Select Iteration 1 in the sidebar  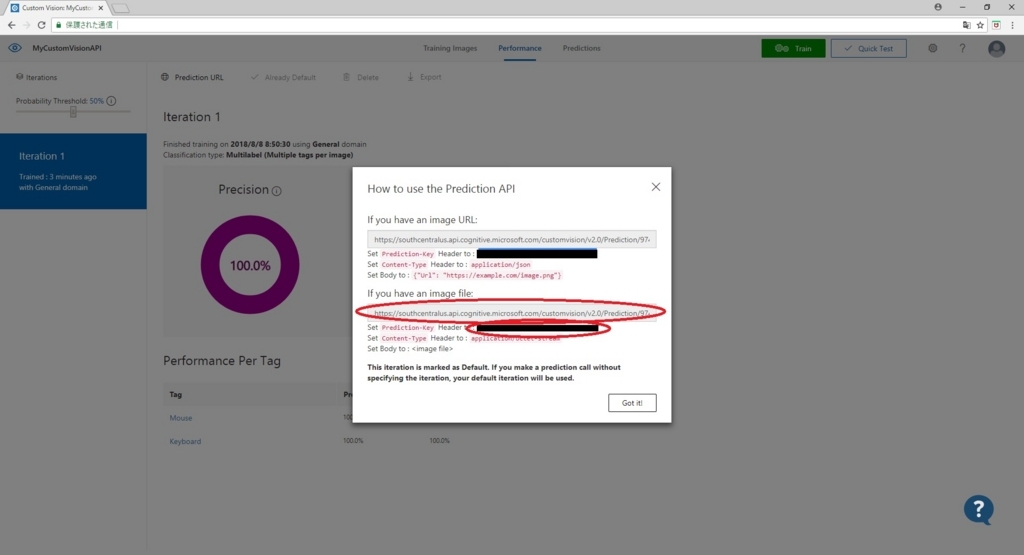click(73, 171)
